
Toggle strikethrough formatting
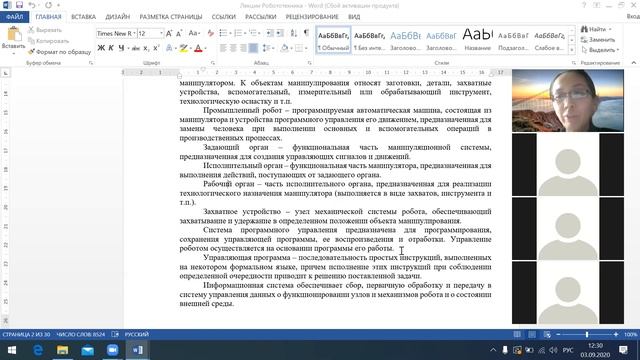136,48
